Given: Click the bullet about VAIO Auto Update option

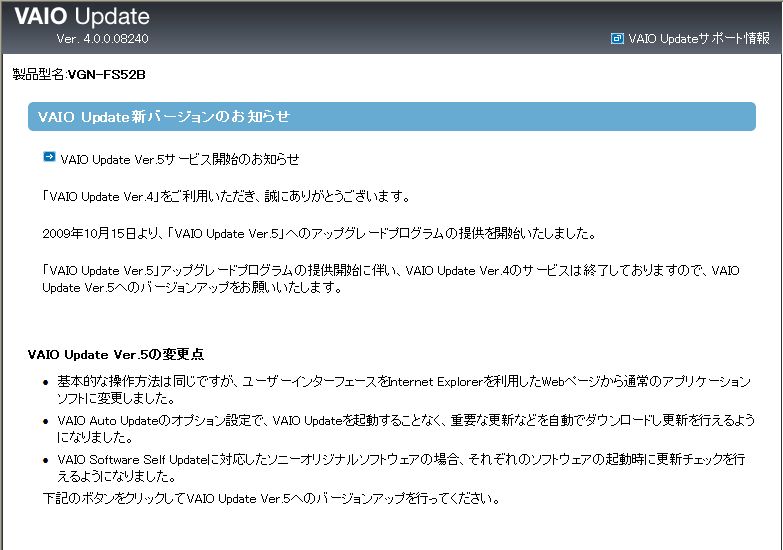Looking at the screenshot, I should (400, 428).
